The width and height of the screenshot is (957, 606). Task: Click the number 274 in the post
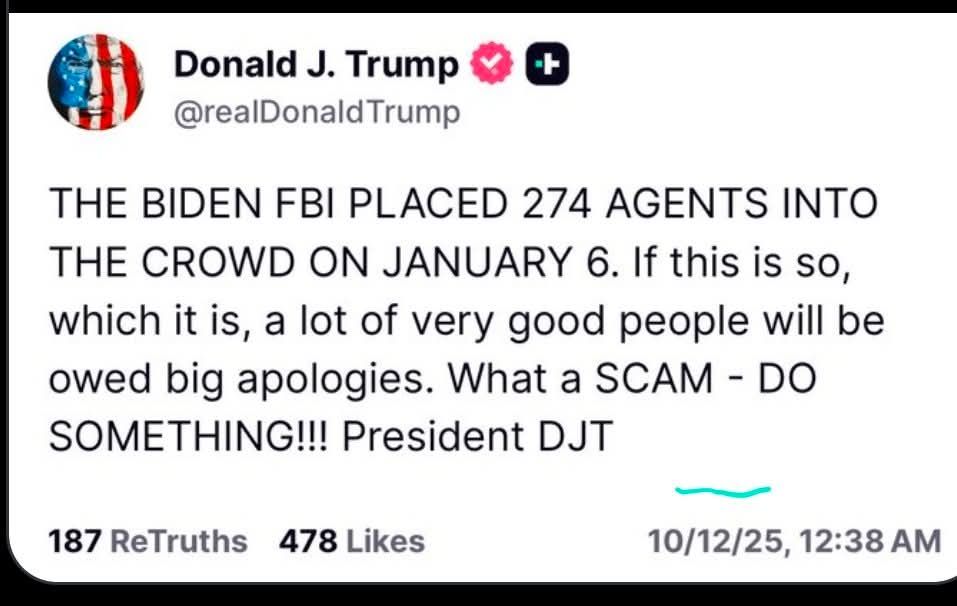click(x=556, y=203)
